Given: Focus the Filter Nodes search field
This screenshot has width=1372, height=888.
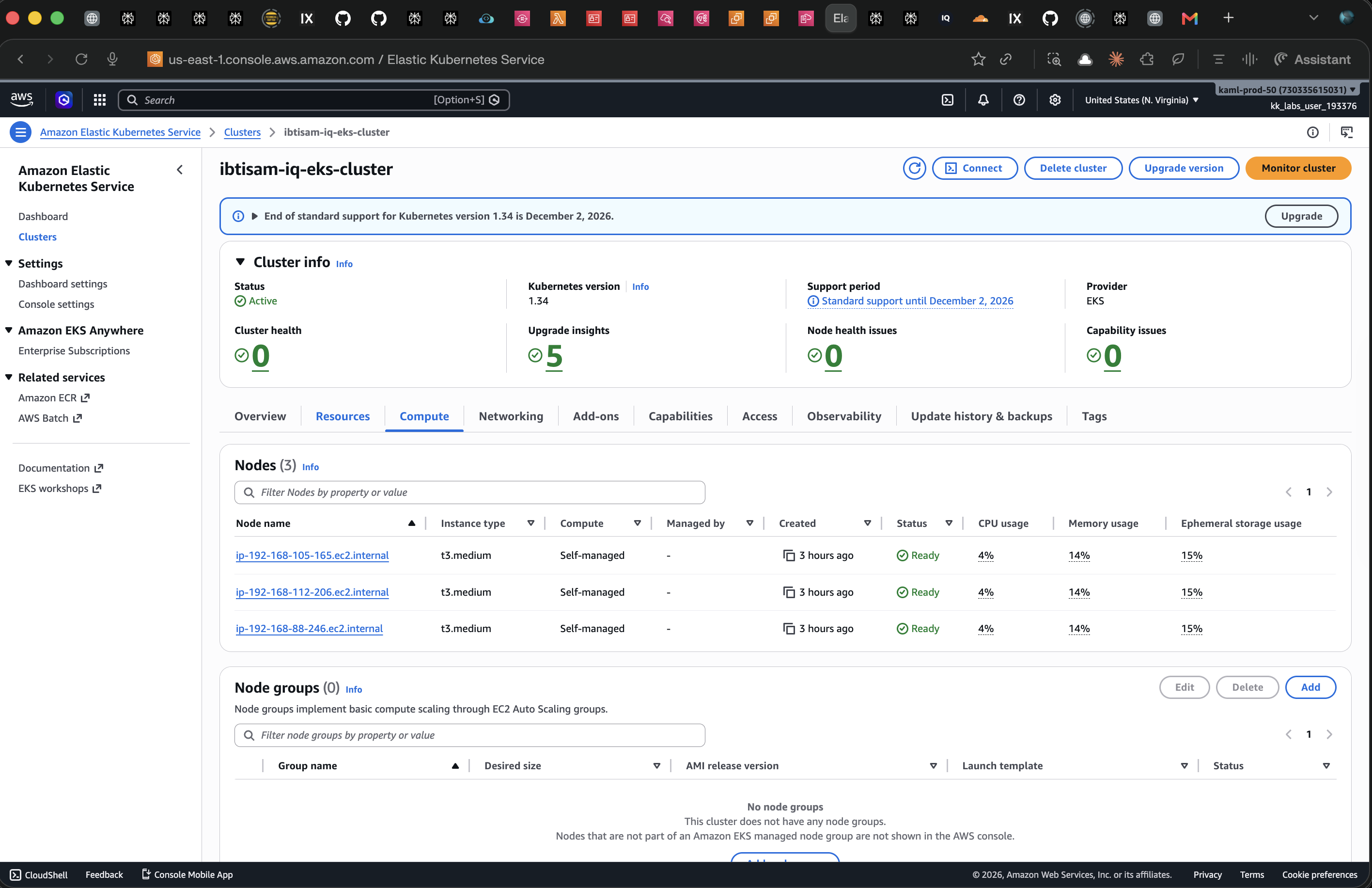Looking at the screenshot, I should tap(469, 492).
